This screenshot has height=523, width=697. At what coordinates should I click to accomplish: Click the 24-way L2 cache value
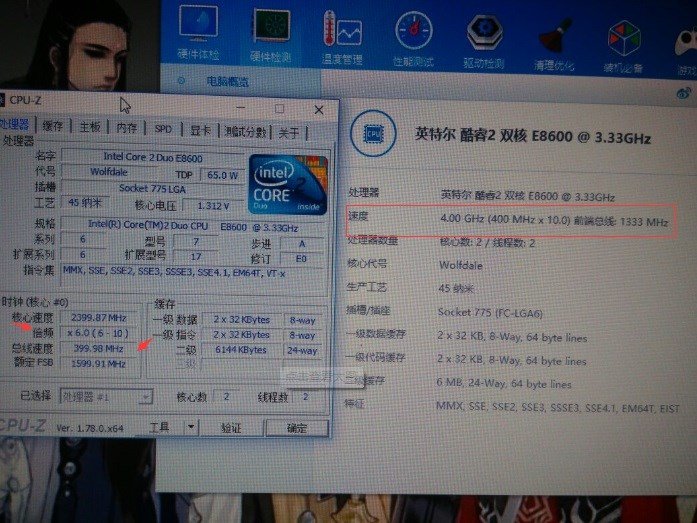(x=303, y=350)
